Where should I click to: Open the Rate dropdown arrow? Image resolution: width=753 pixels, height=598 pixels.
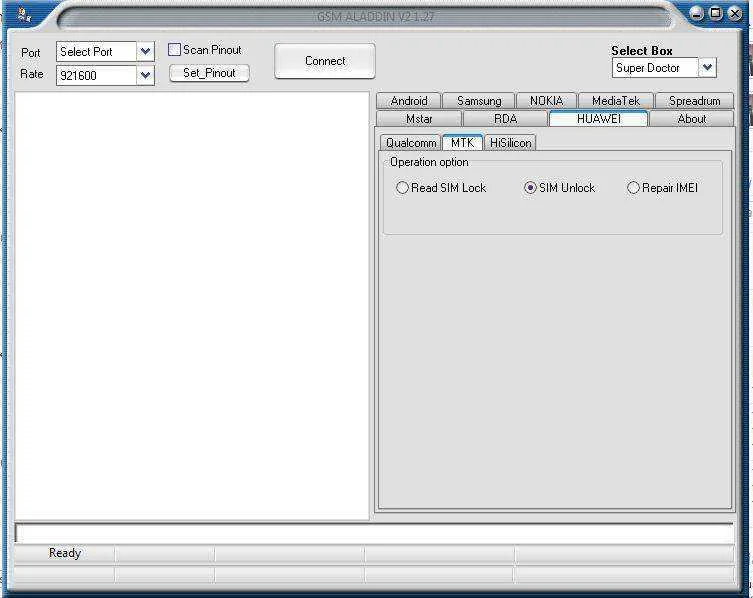pyautogui.click(x=145, y=75)
